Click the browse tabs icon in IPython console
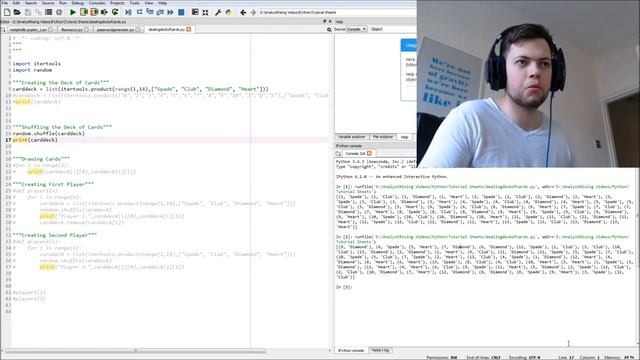The height and width of the screenshot is (360, 640). (x=338, y=153)
